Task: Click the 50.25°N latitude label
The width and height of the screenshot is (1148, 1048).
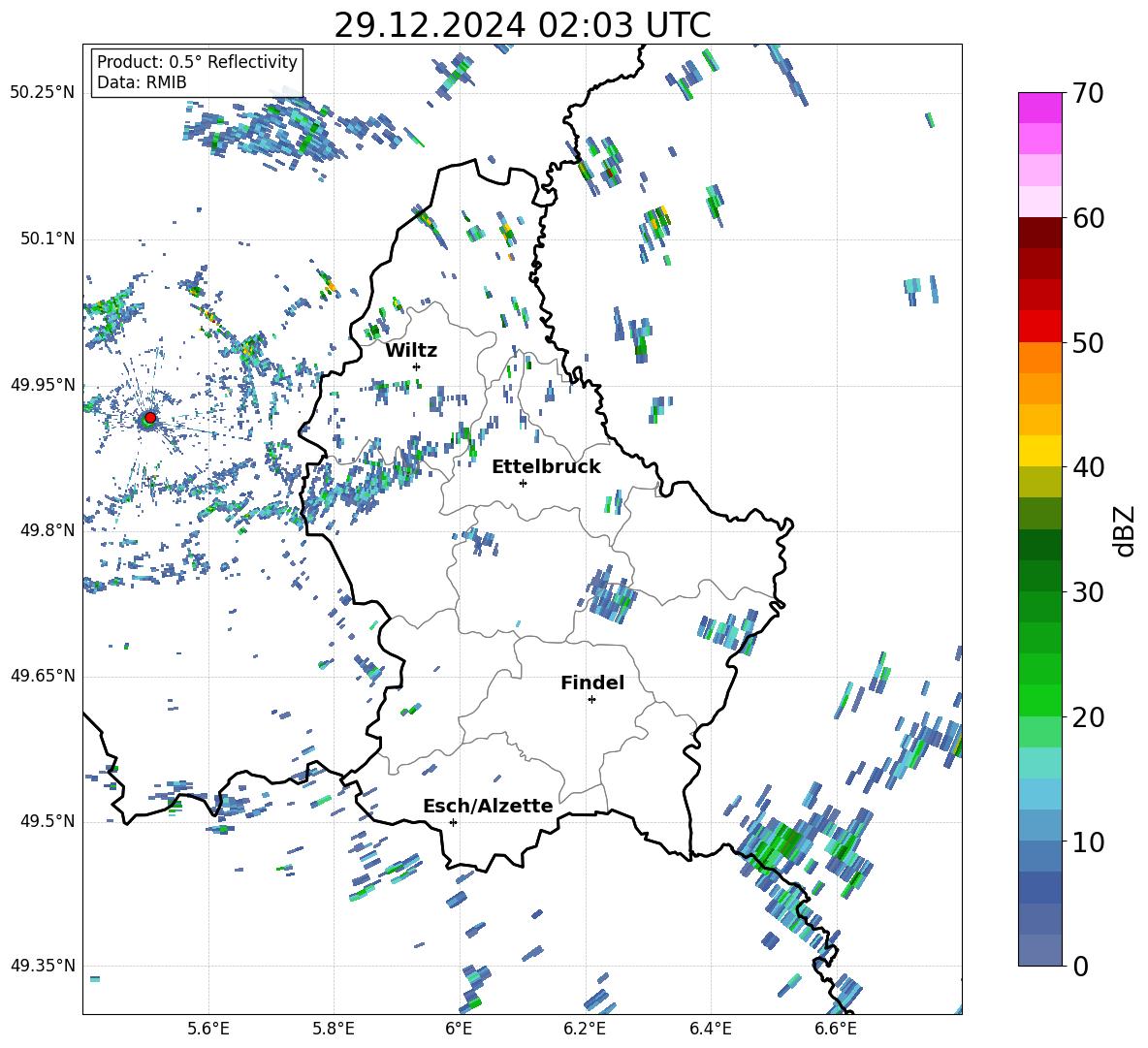Action: [x=43, y=93]
